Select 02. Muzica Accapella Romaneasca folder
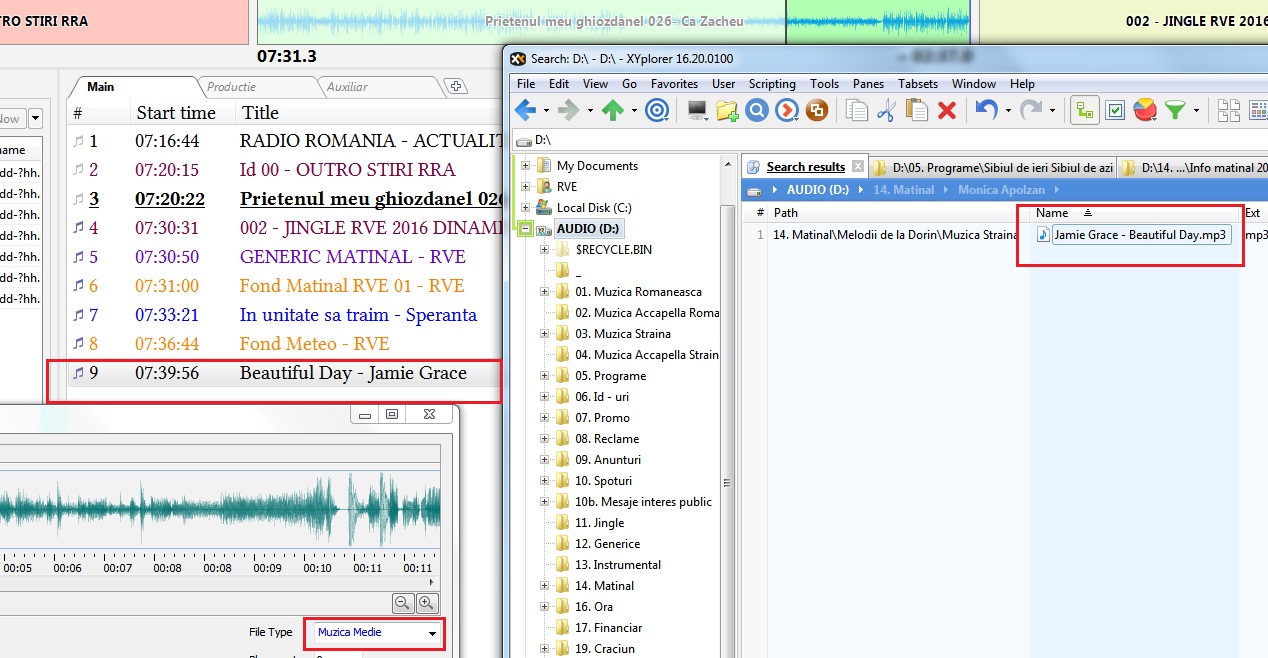Screen dimensions: 1268x658 point(646,313)
